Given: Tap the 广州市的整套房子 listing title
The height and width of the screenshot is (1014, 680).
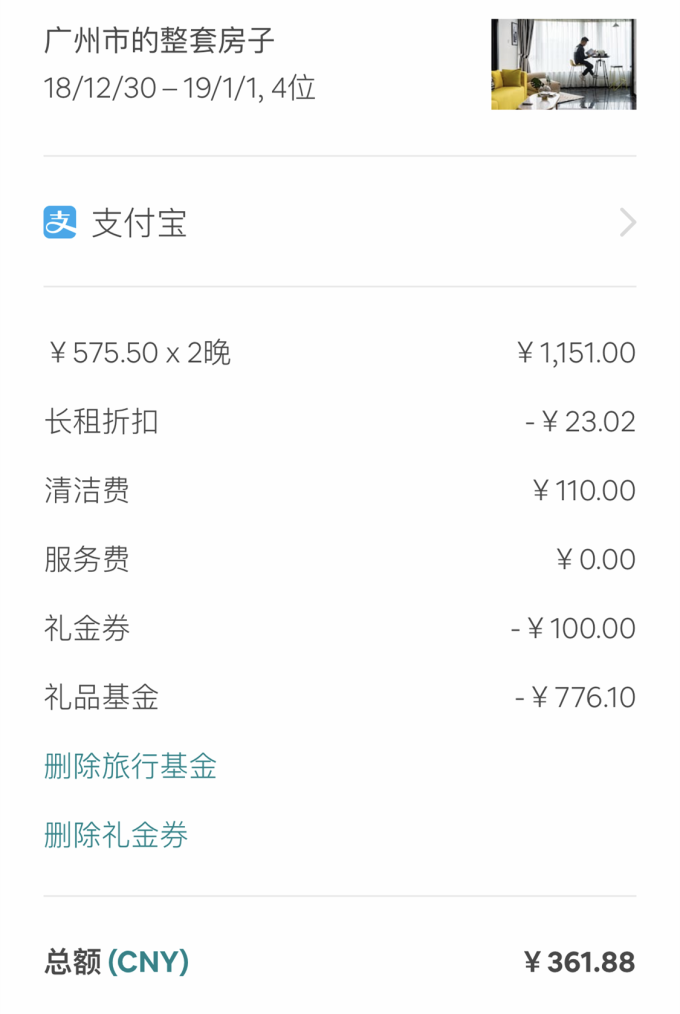Looking at the screenshot, I should 159,41.
